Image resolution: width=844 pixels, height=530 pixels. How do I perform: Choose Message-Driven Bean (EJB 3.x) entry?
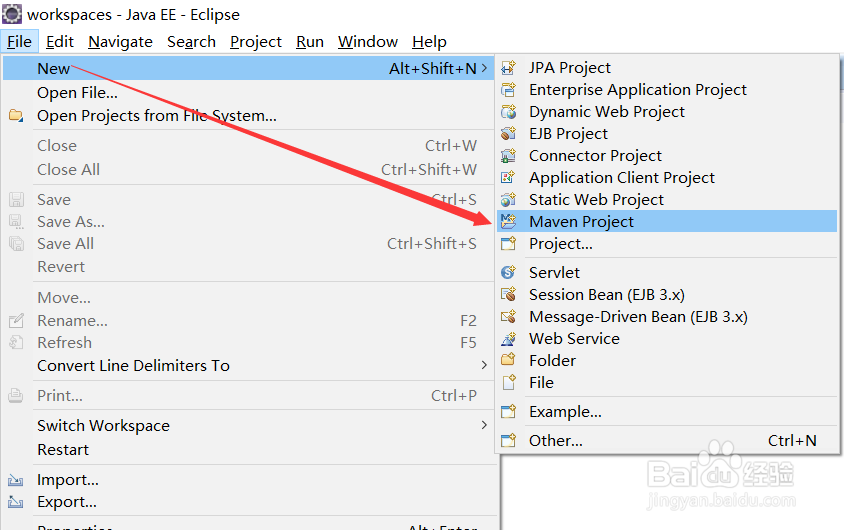(667, 316)
